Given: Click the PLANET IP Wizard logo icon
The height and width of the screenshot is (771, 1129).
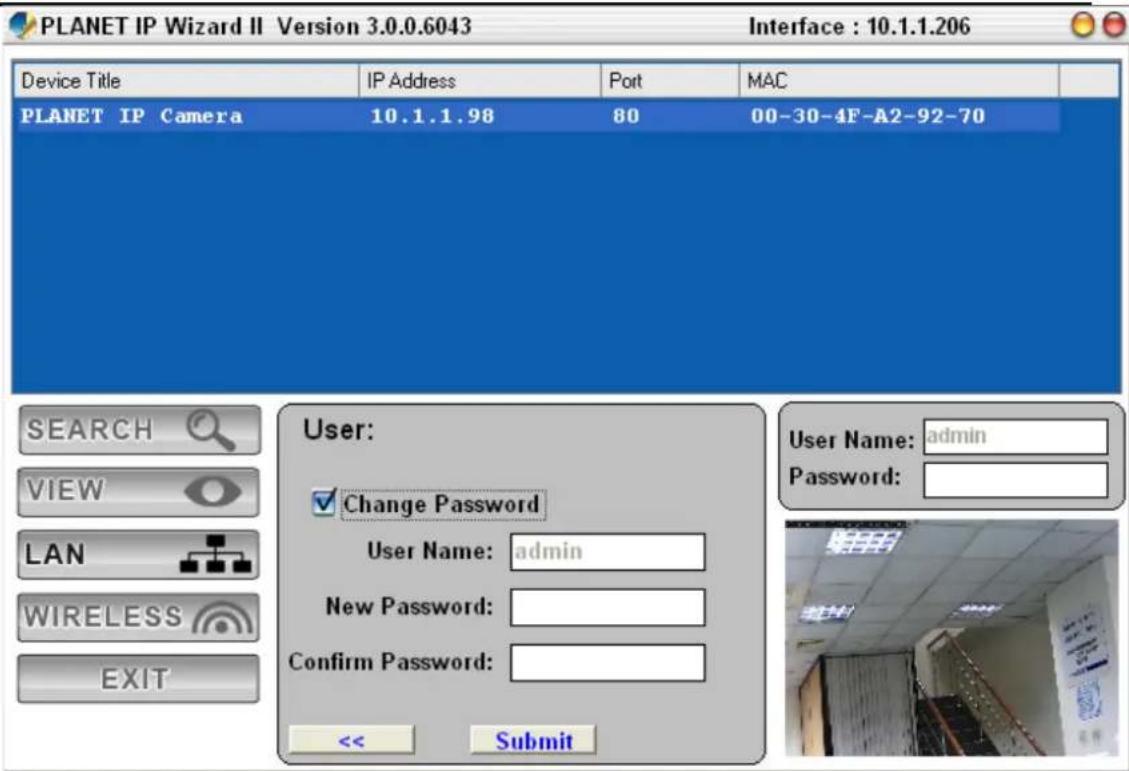Looking at the screenshot, I should 22,26.
